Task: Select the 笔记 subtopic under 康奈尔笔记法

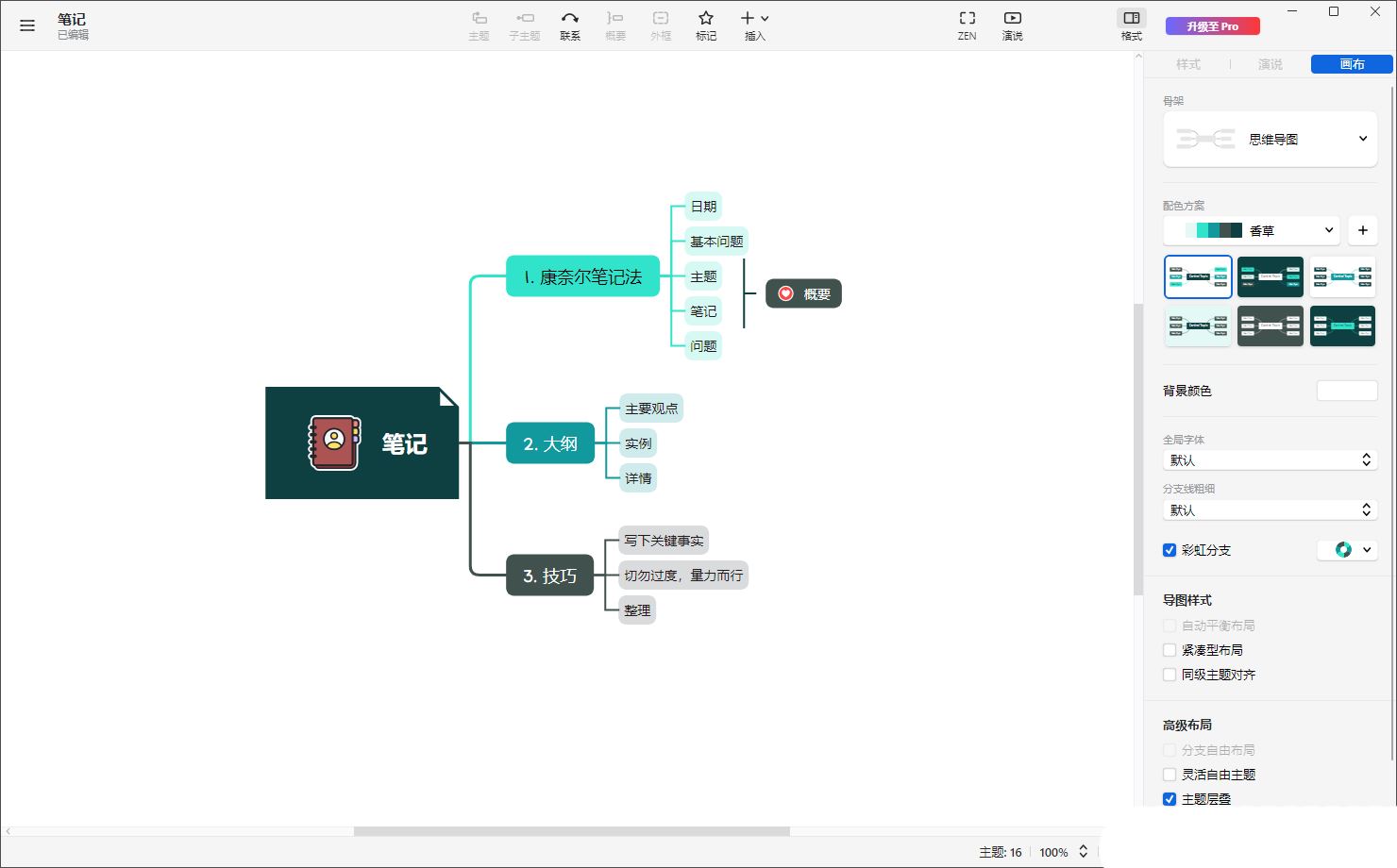Action: coord(703,311)
